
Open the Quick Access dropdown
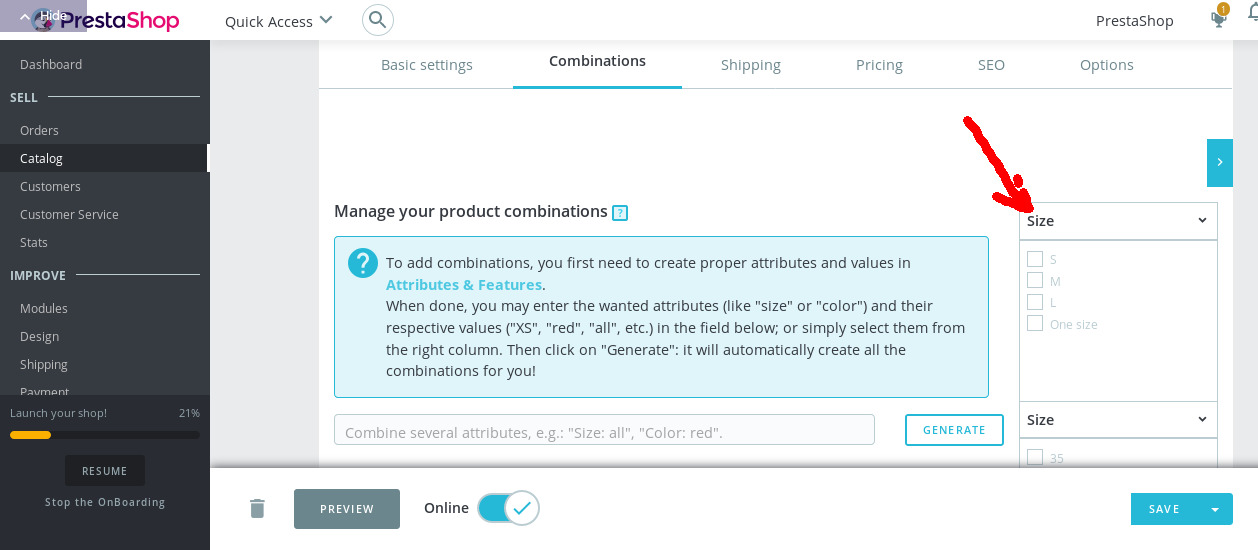coord(278,21)
